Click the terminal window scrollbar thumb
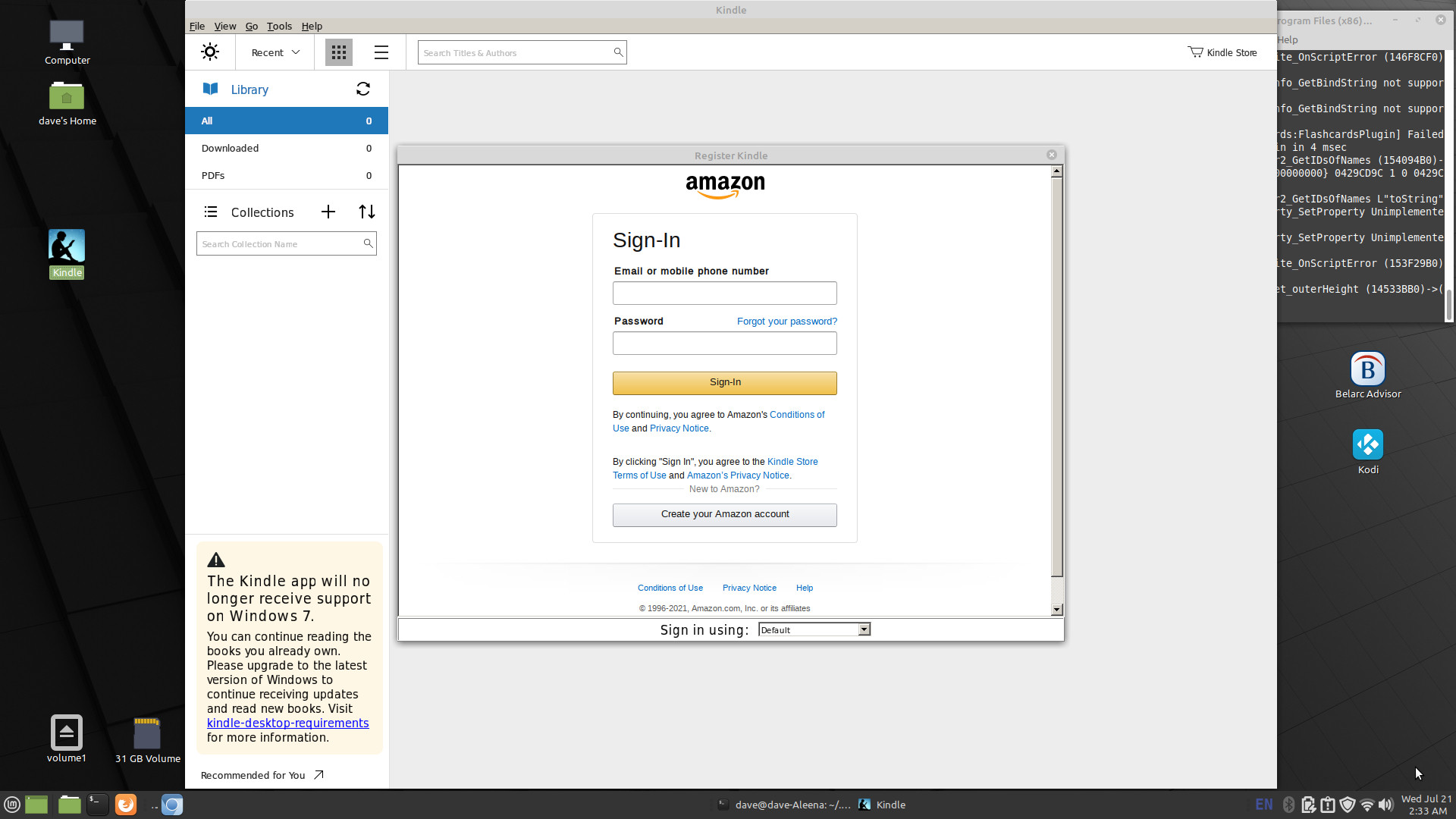 (x=1449, y=305)
